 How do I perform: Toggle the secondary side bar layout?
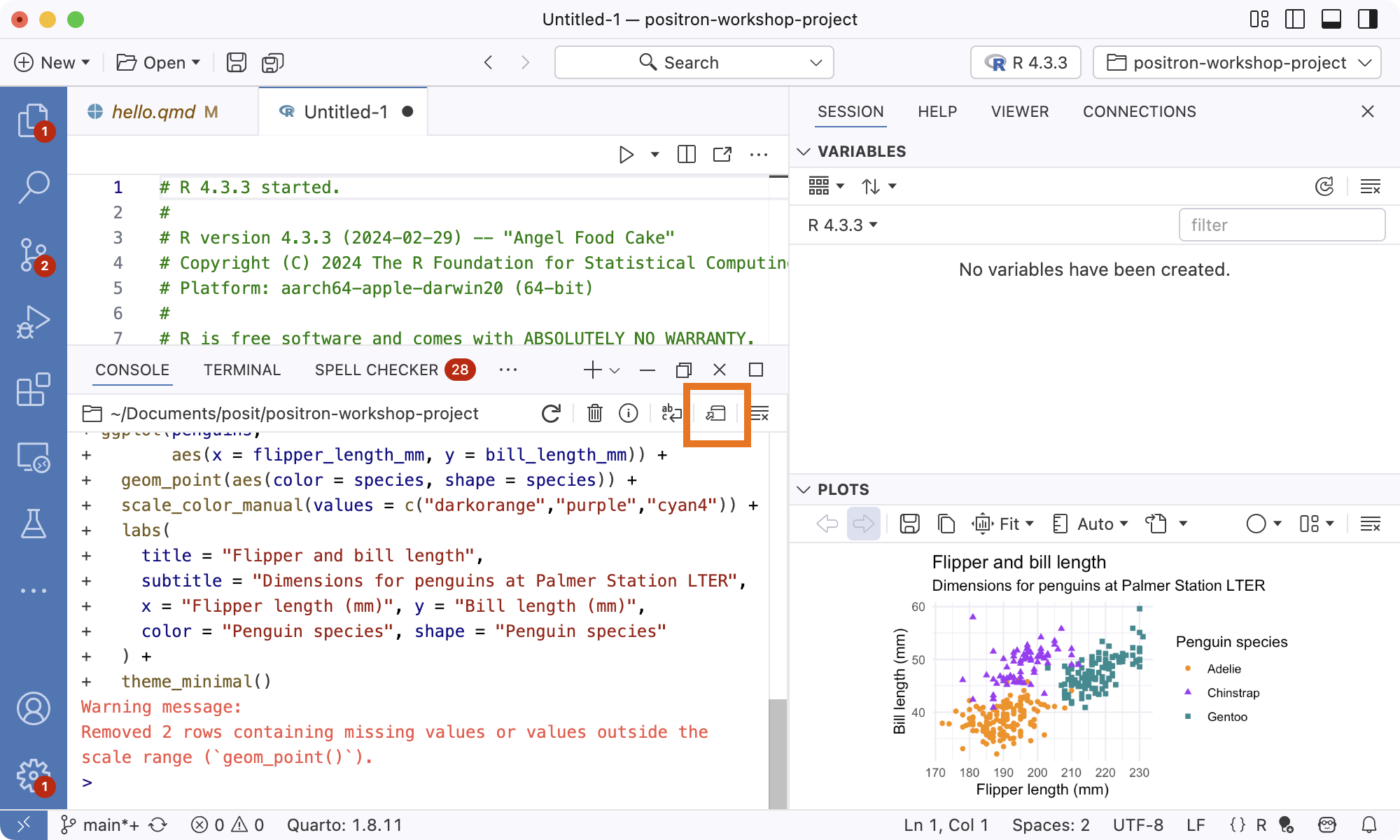1368,19
